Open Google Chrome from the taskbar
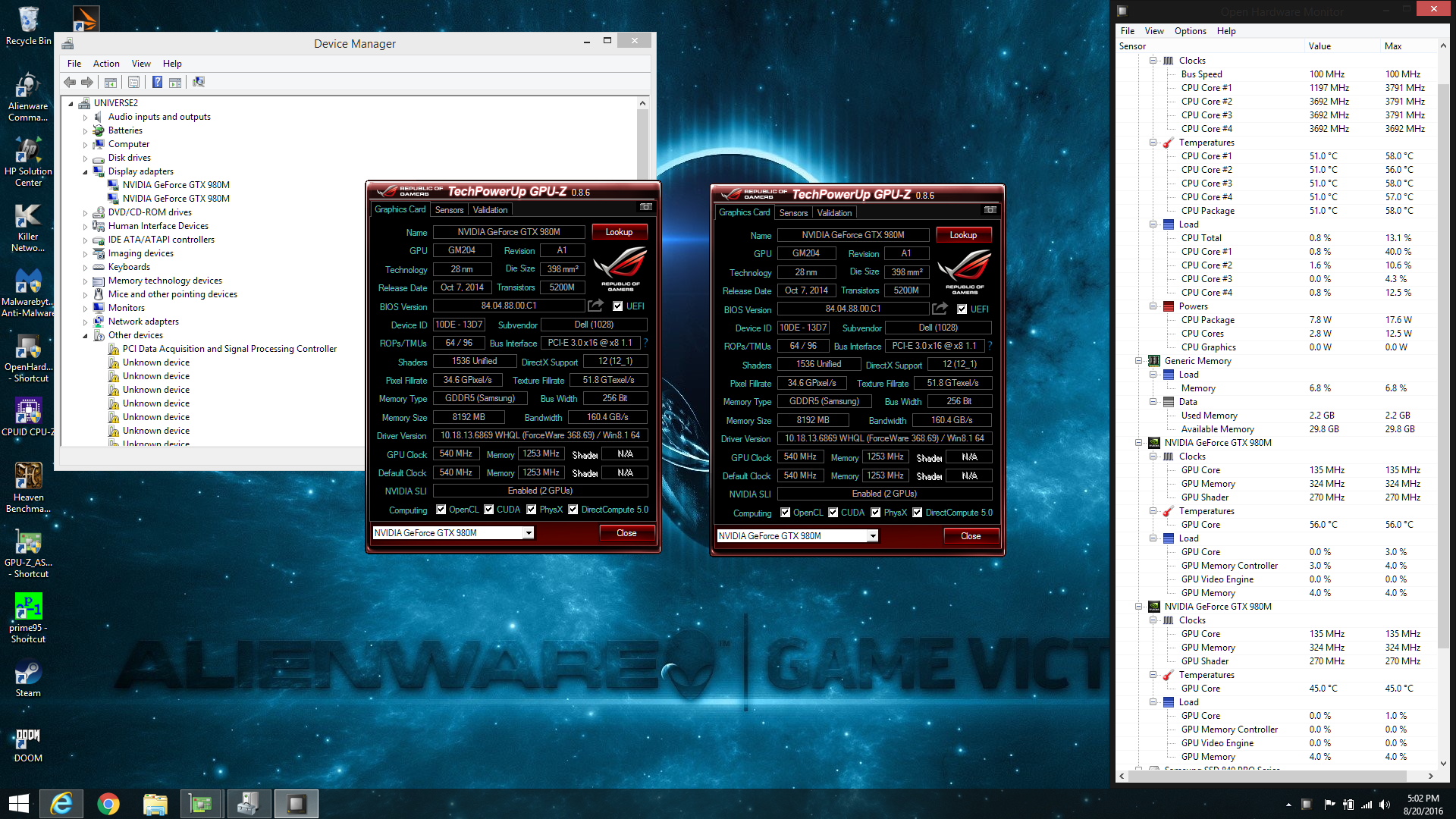 pyautogui.click(x=108, y=804)
